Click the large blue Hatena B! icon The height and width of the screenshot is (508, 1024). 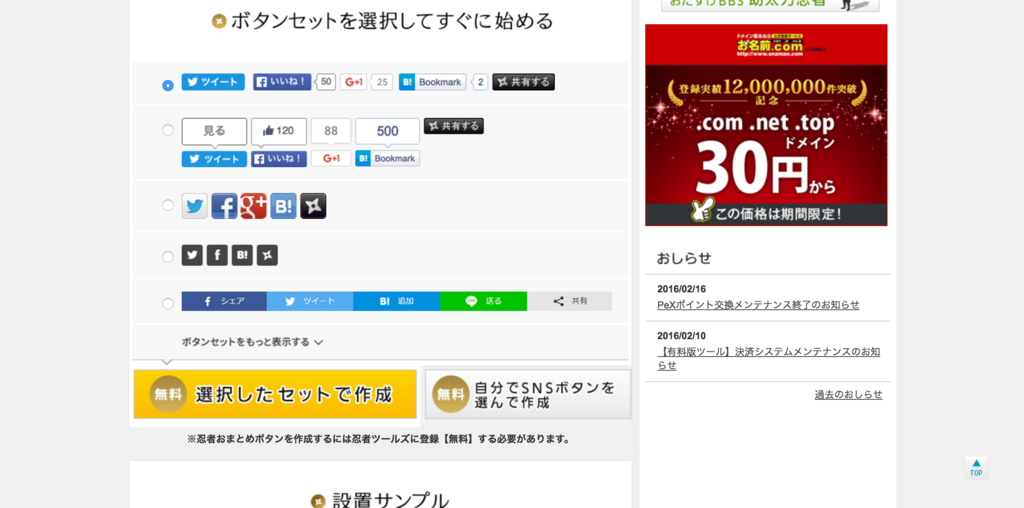coord(283,206)
